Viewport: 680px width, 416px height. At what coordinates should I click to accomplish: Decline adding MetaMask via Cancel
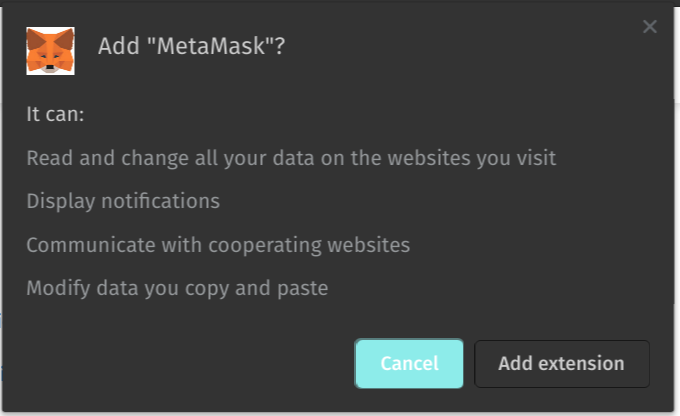coord(409,364)
